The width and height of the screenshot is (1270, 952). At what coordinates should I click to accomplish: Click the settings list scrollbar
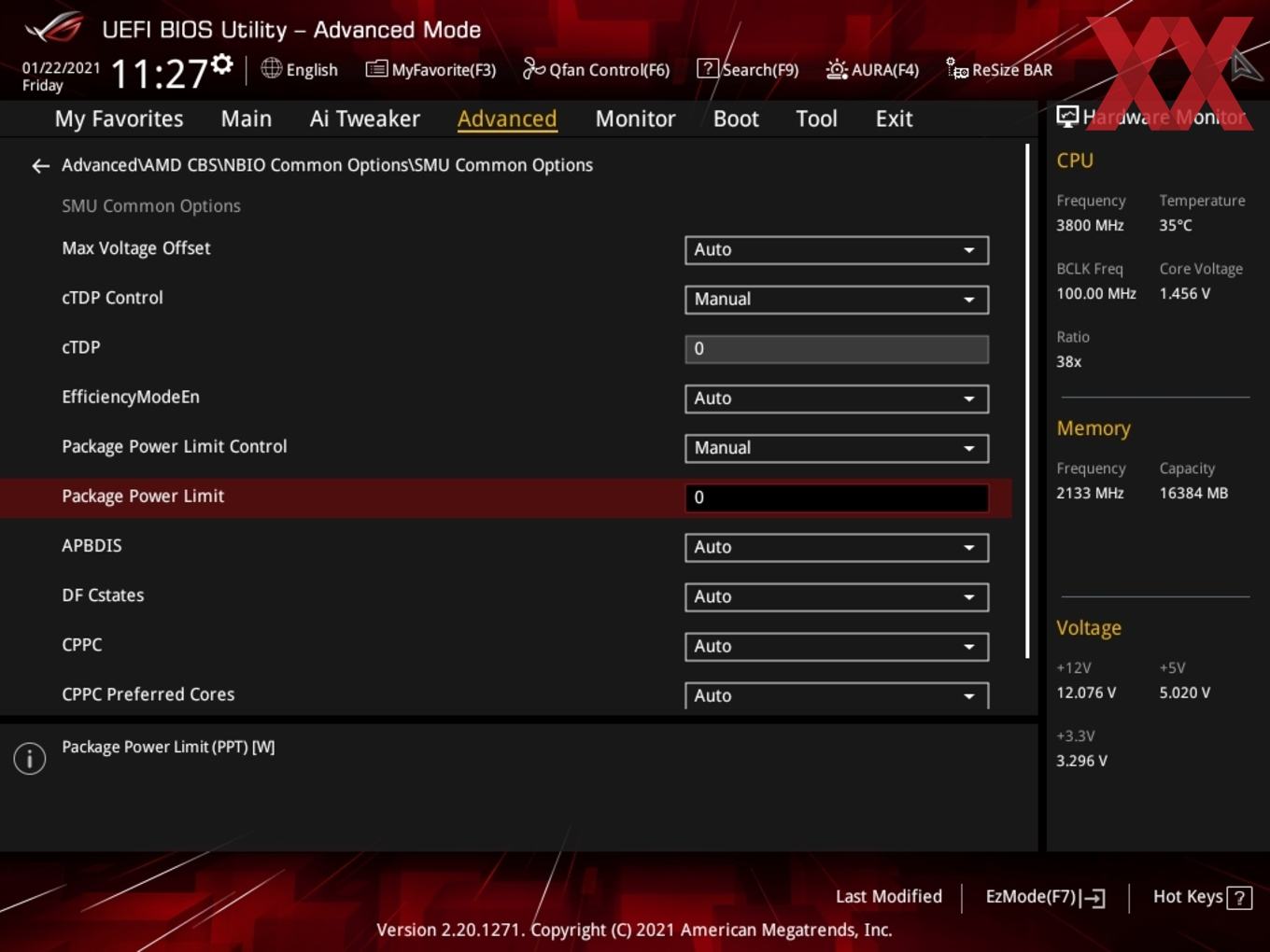pyautogui.click(x=1027, y=401)
